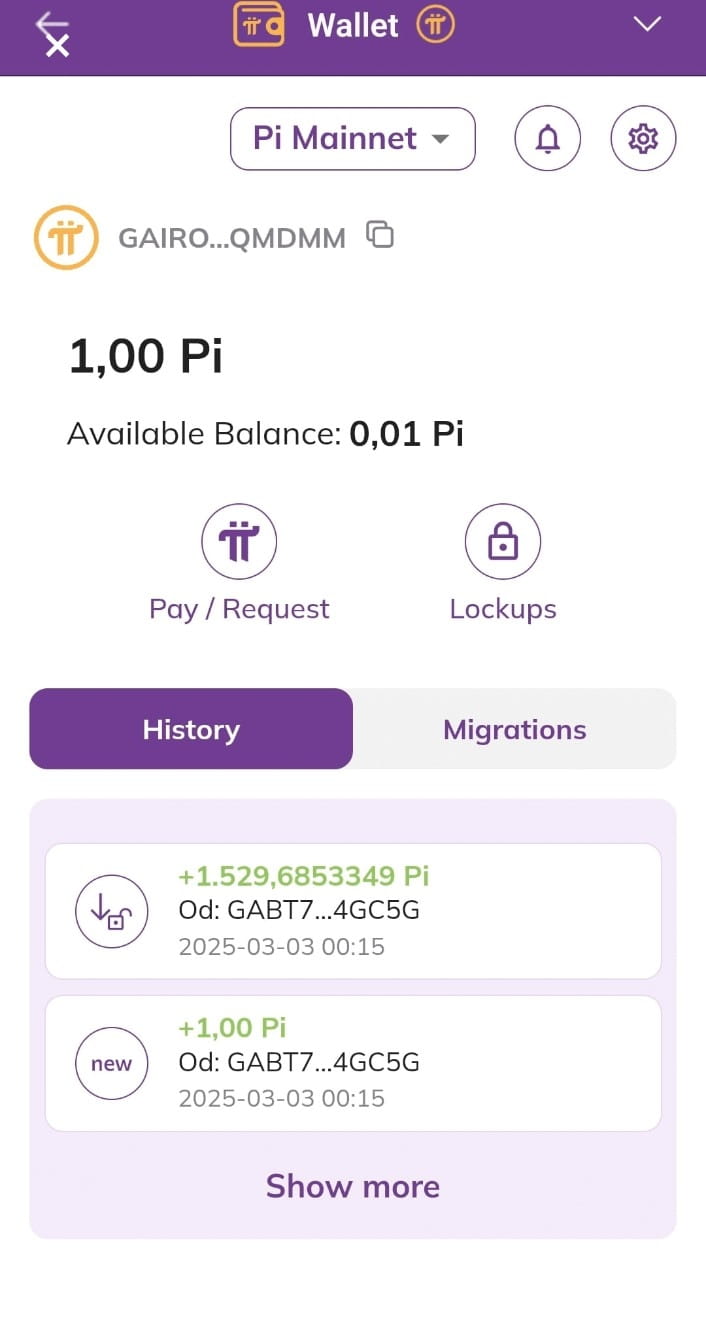
Task: Click Show more to load history
Action: click(353, 1186)
